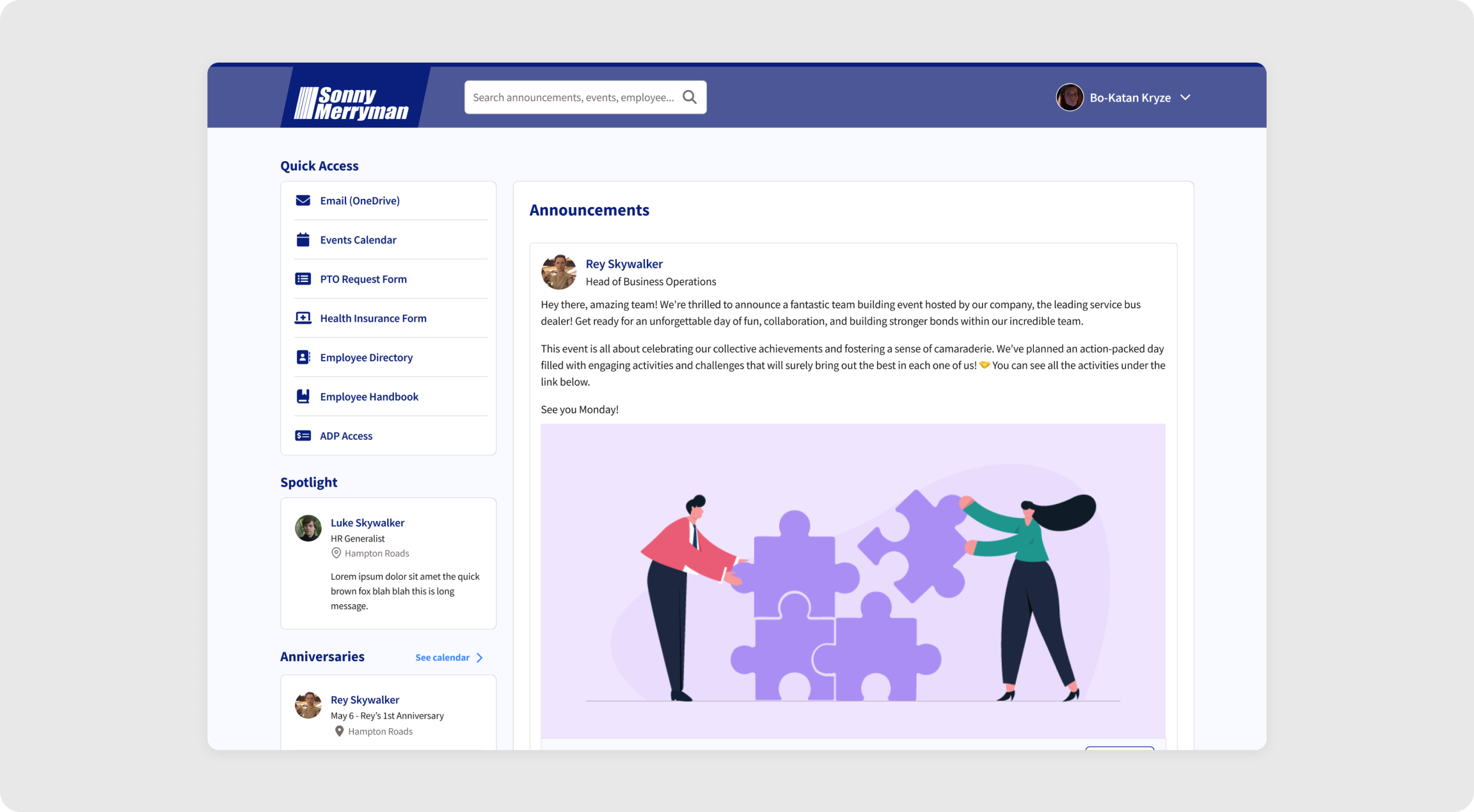Open the Employee Directory link
Viewport: 1474px width, 812px height.
tap(367, 357)
